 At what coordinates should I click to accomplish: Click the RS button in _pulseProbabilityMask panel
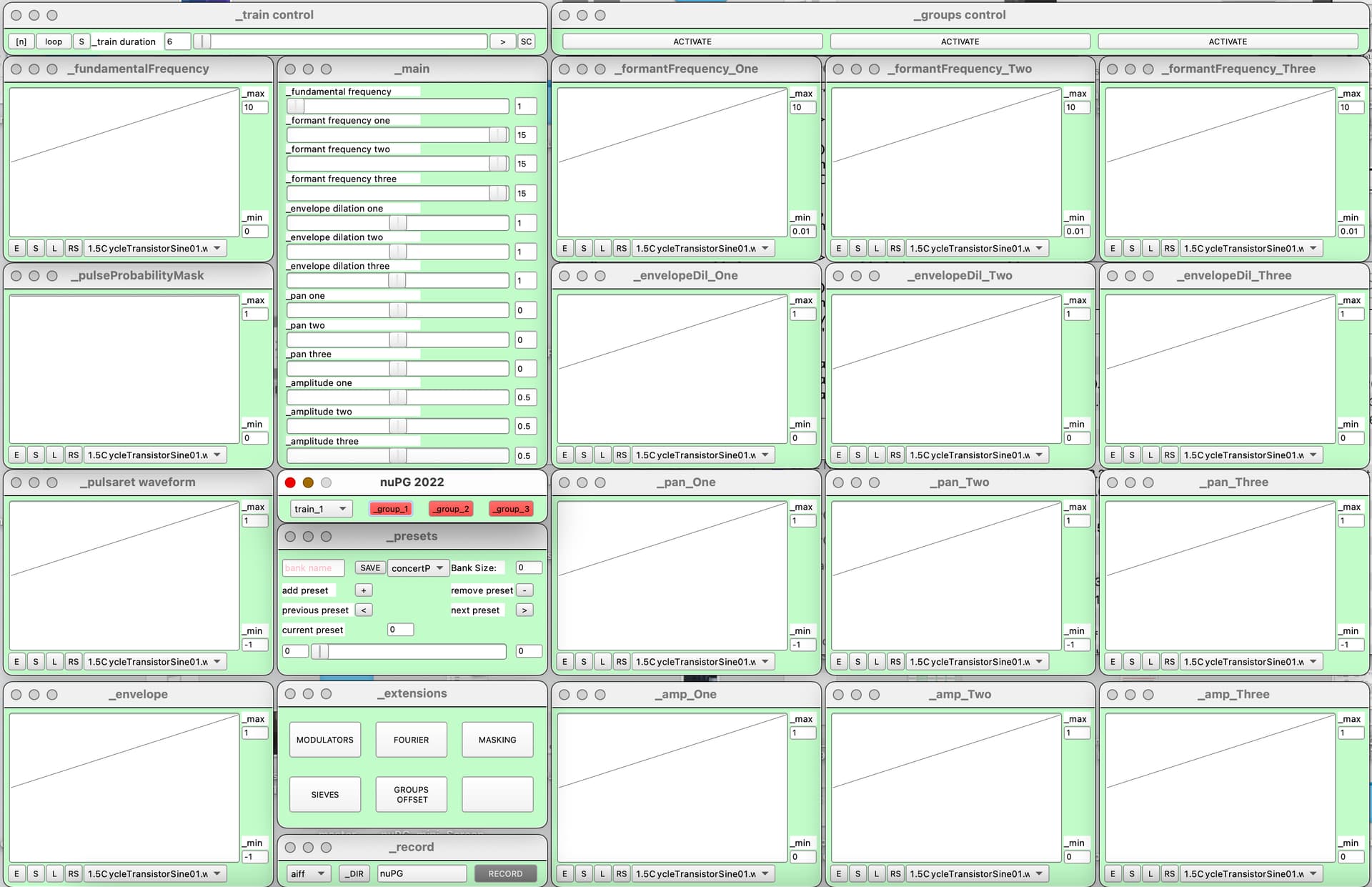click(x=74, y=455)
